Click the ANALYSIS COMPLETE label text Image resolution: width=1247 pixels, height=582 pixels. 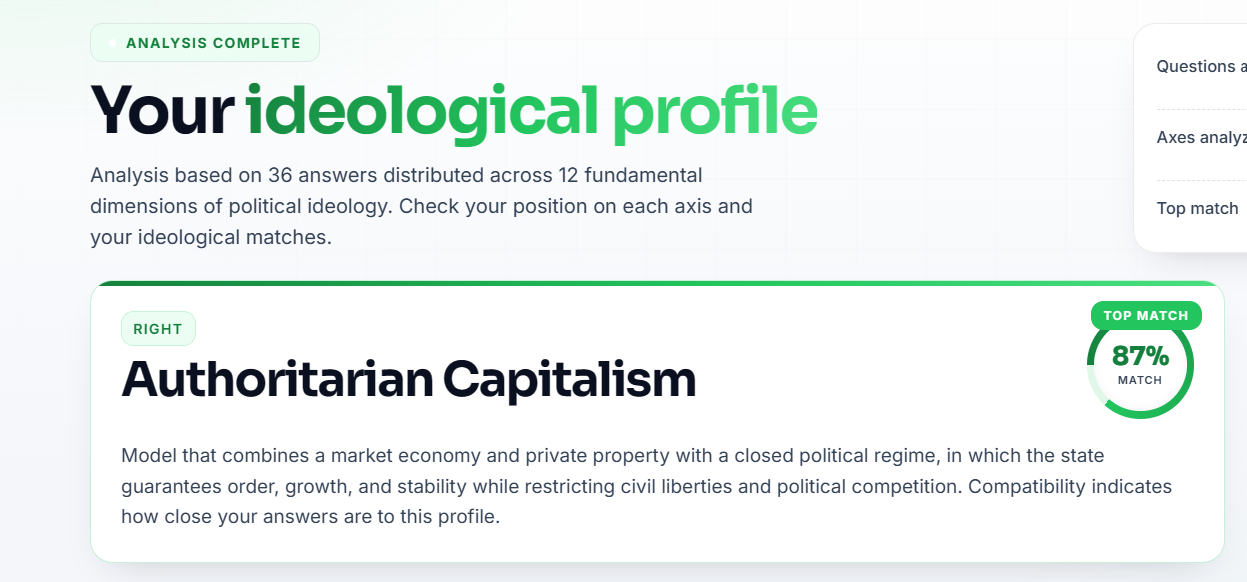[x=213, y=43]
